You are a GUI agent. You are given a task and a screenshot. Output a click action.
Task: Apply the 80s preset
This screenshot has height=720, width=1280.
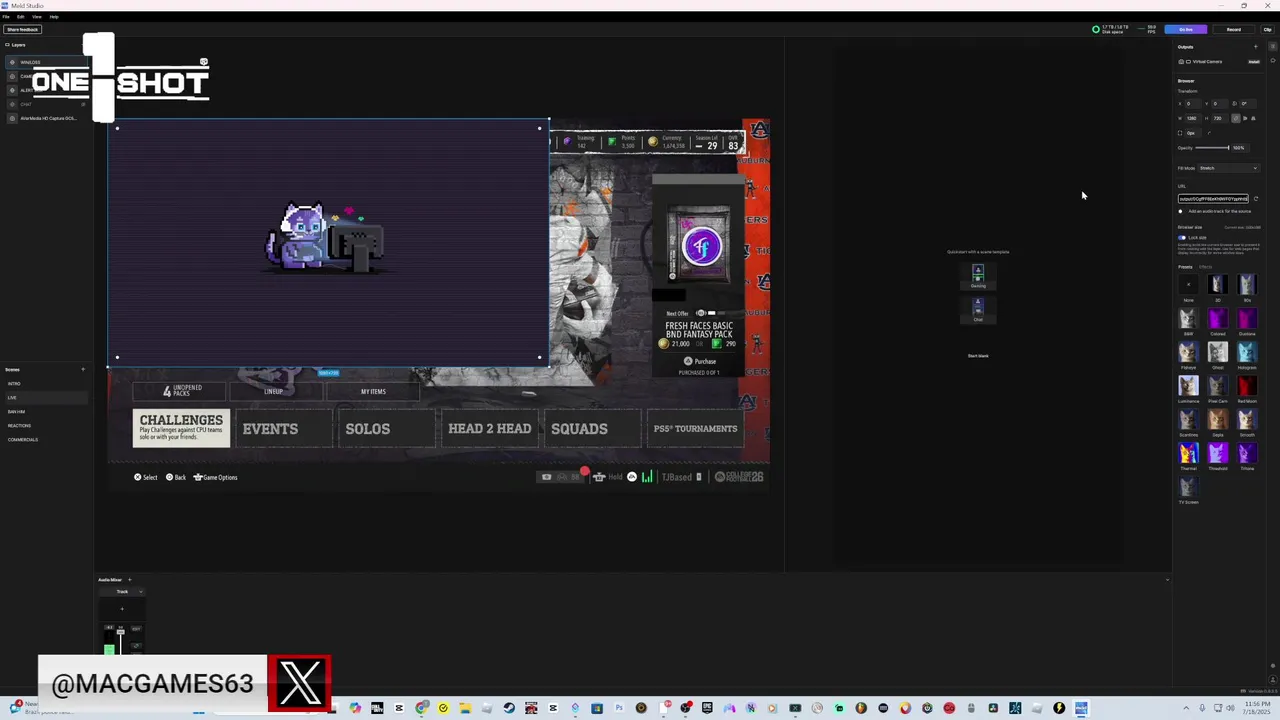pyautogui.click(x=1247, y=286)
